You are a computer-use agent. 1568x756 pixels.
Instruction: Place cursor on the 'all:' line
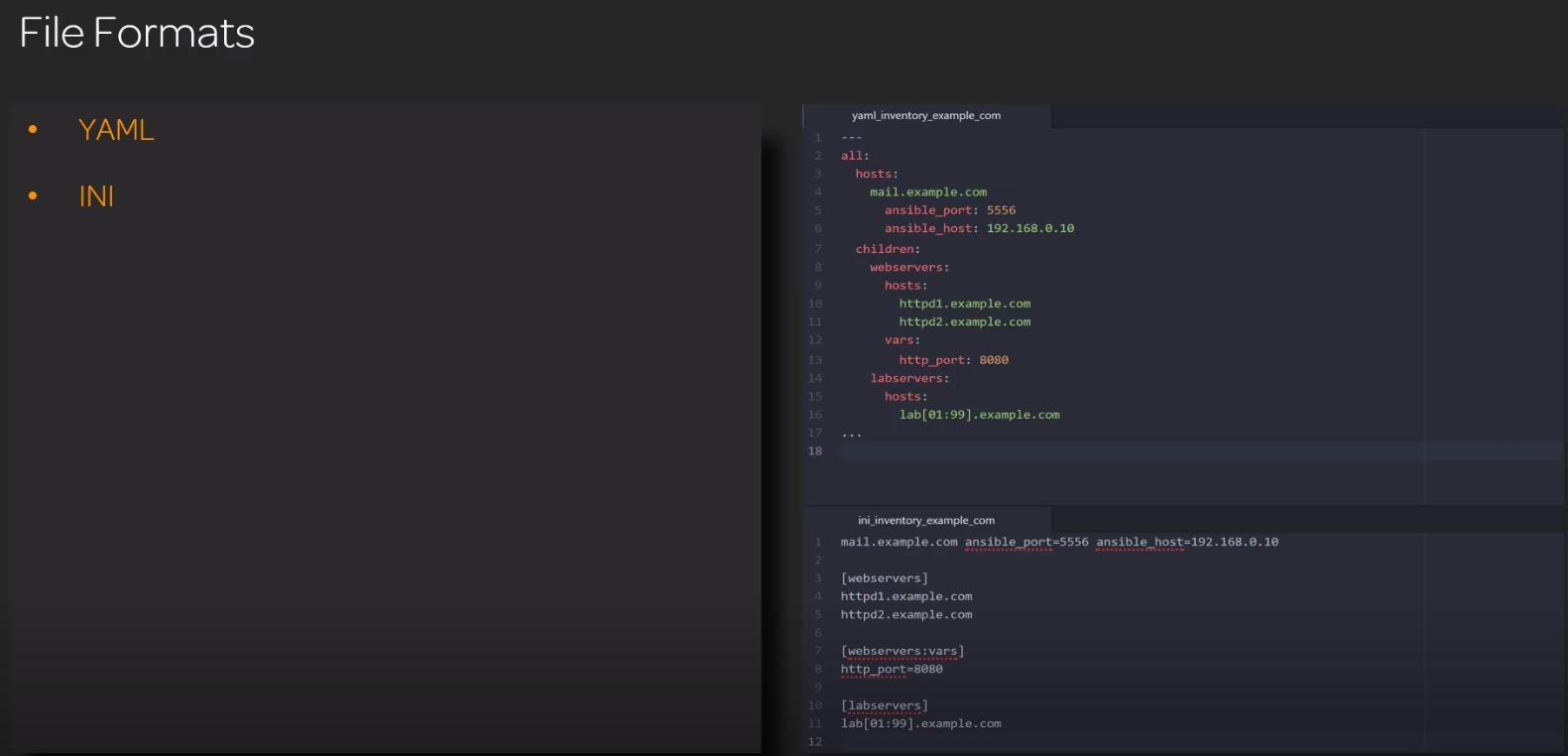tap(855, 156)
